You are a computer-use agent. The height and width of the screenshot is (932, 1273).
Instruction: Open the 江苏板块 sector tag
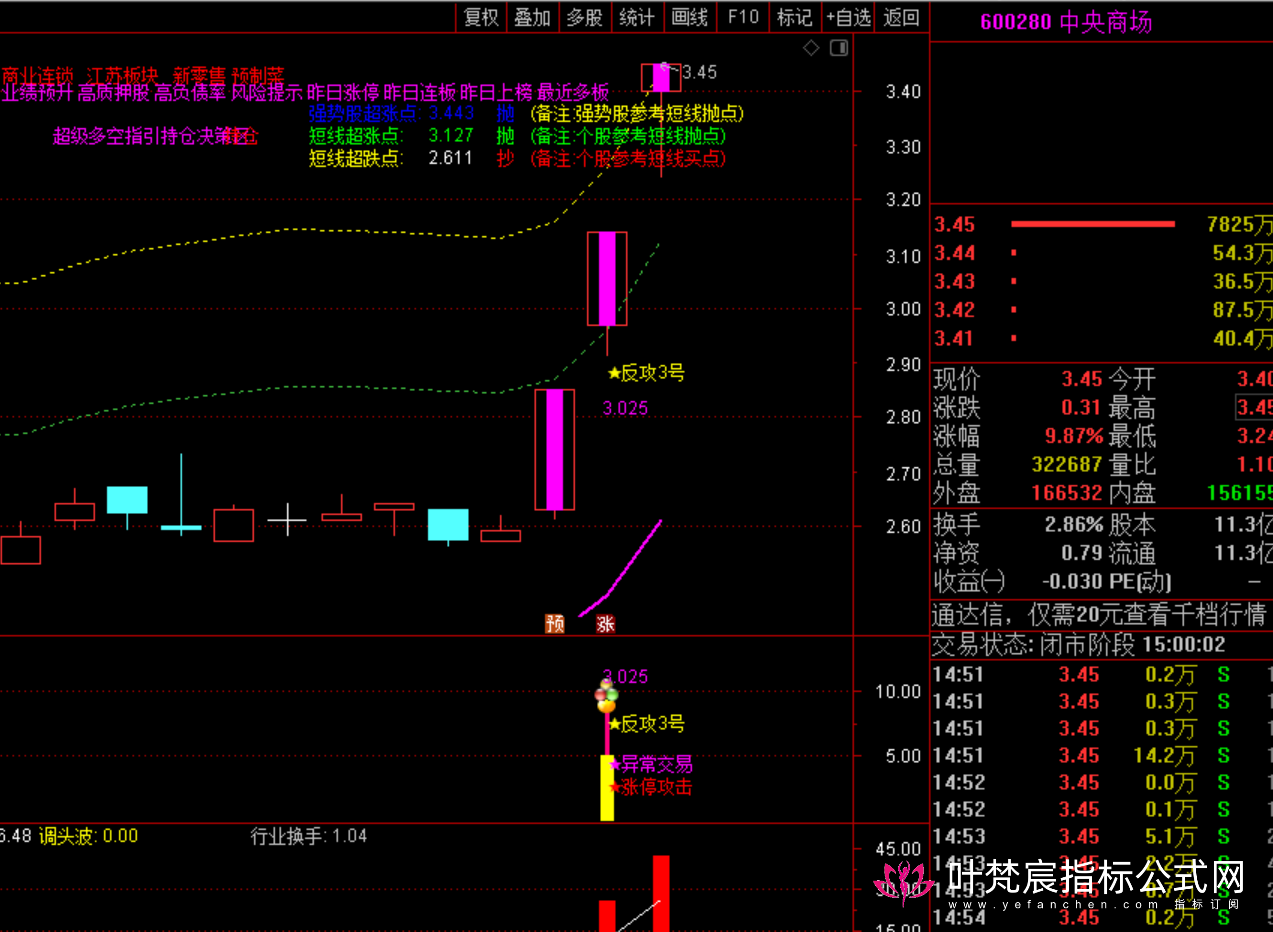tap(124, 75)
